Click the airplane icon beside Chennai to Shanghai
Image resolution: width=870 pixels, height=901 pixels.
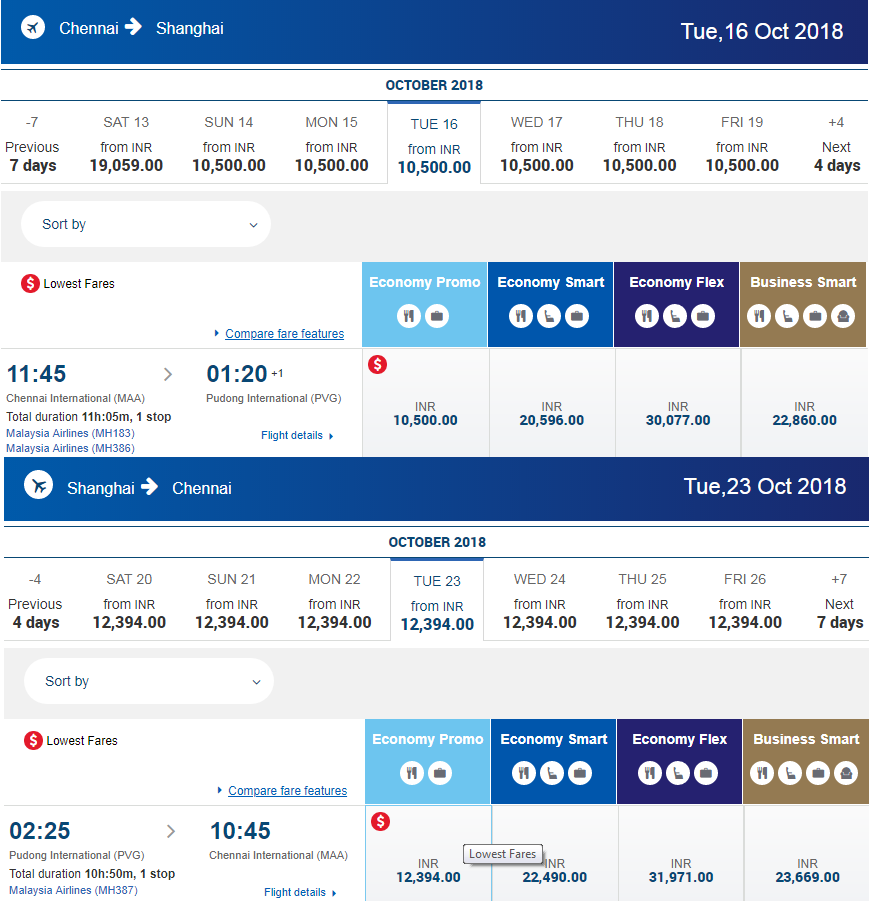33,27
